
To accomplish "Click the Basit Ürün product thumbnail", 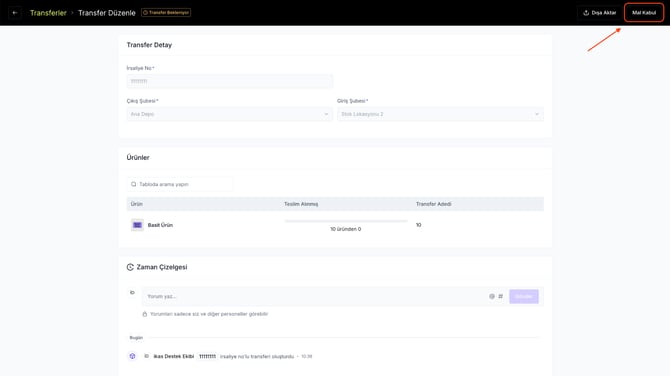I will [x=137, y=225].
